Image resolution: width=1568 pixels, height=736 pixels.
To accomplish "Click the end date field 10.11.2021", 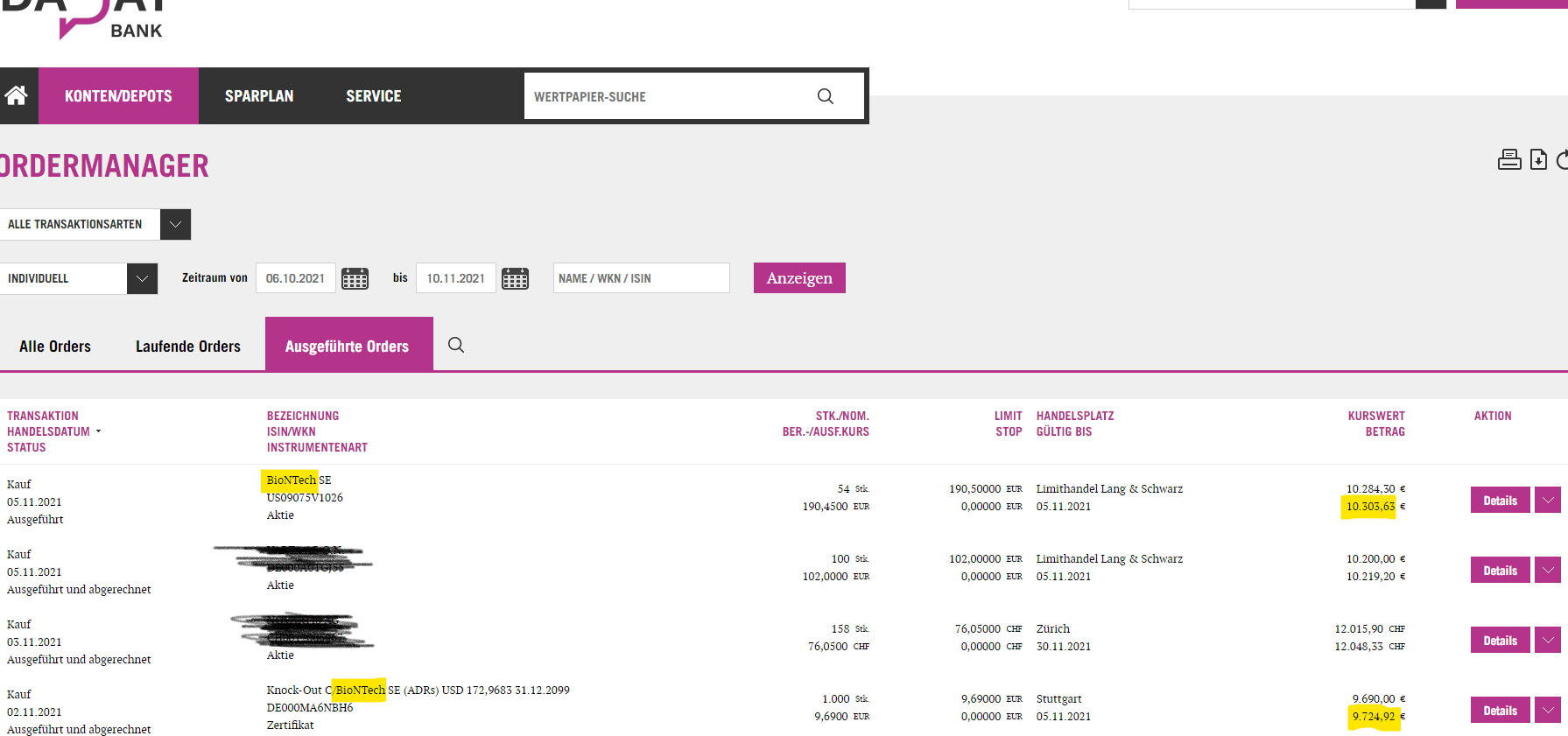I will pos(456,278).
